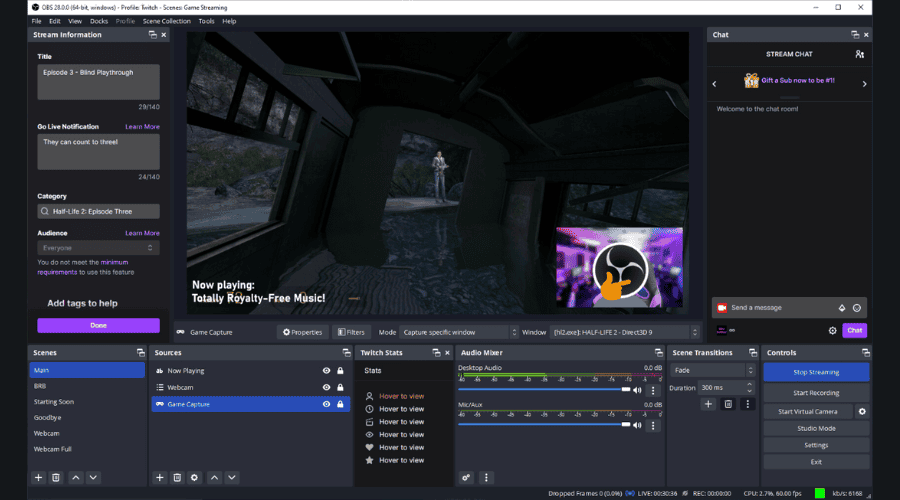The width and height of the screenshot is (900, 500).
Task: Pop out the Audio Mixer dock
Action: (658, 353)
